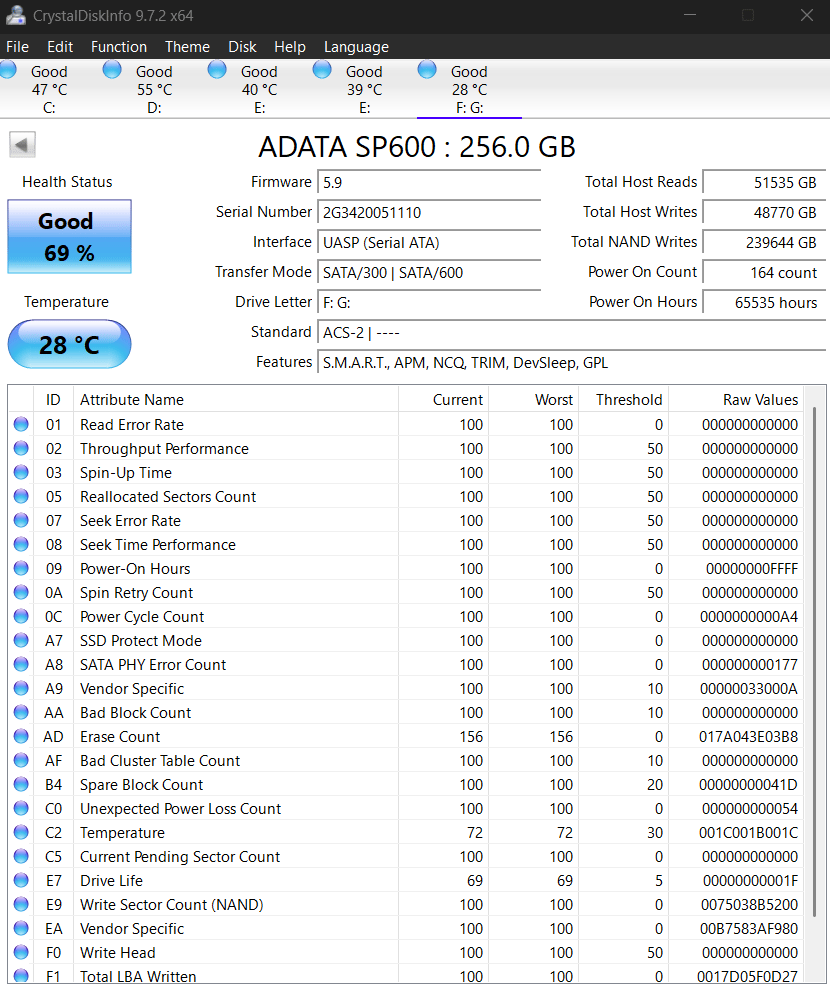Click status orb for Spin Retry Count
Image resolution: width=830 pixels, height=991 pixels.
point(21,592)
